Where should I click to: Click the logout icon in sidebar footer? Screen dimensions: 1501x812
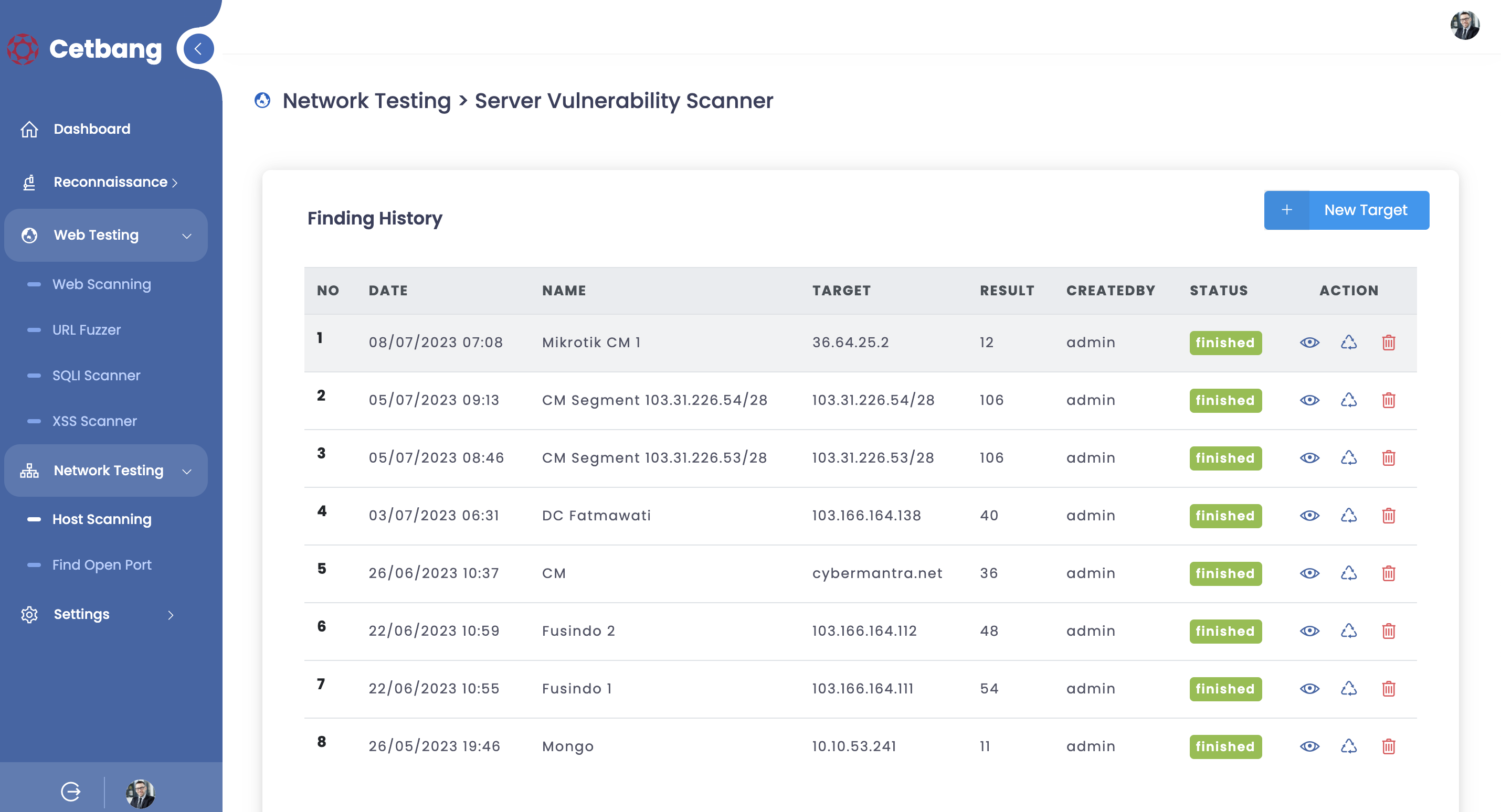pyautogui.click(x=70, y=791)
